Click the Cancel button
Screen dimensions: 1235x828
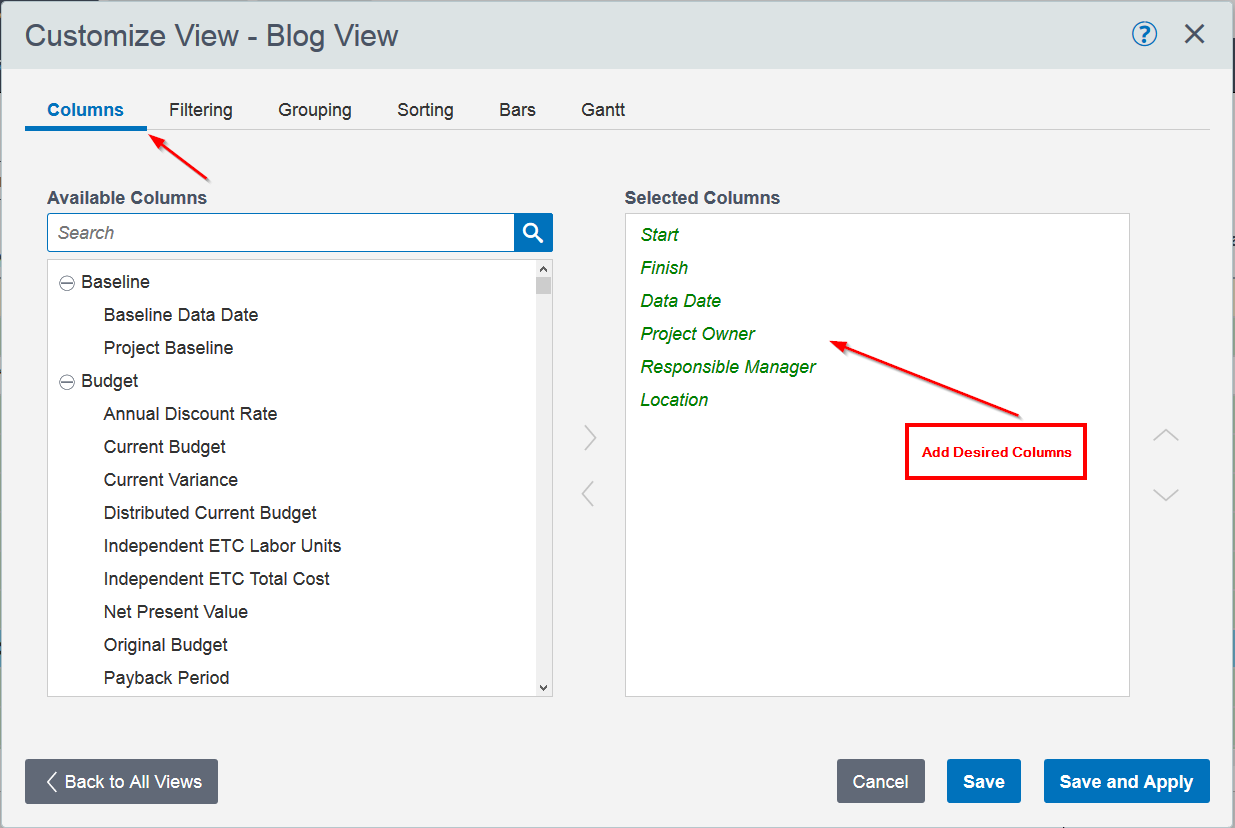click(x=880, y=782)
